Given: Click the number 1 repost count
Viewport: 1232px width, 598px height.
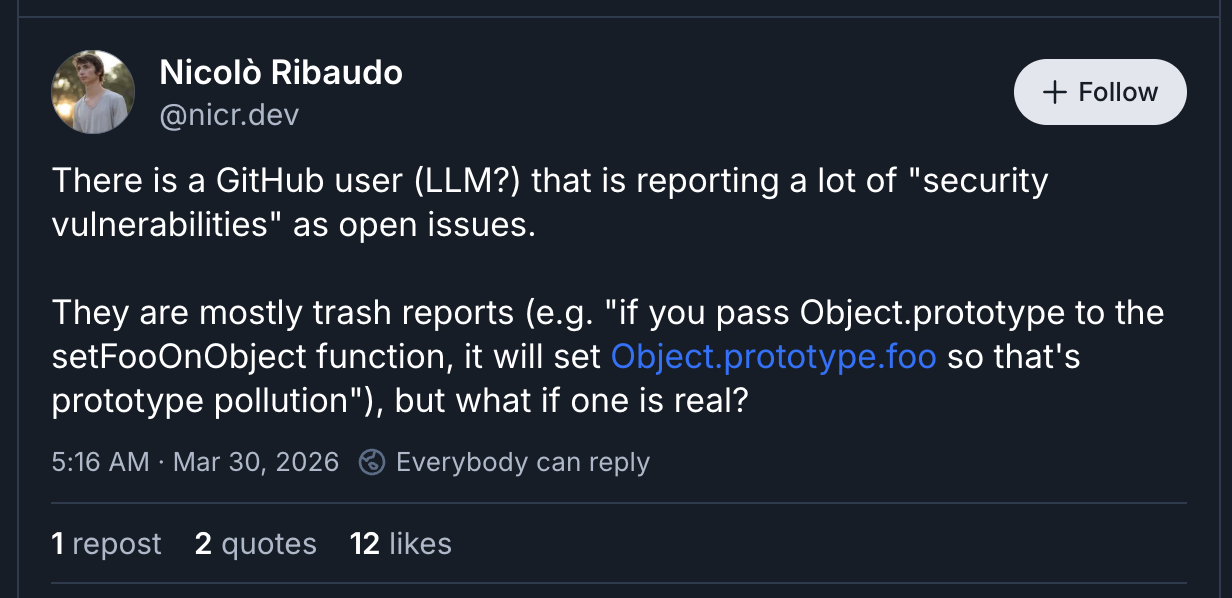Looking at the screenshot, I should point(58,543).
